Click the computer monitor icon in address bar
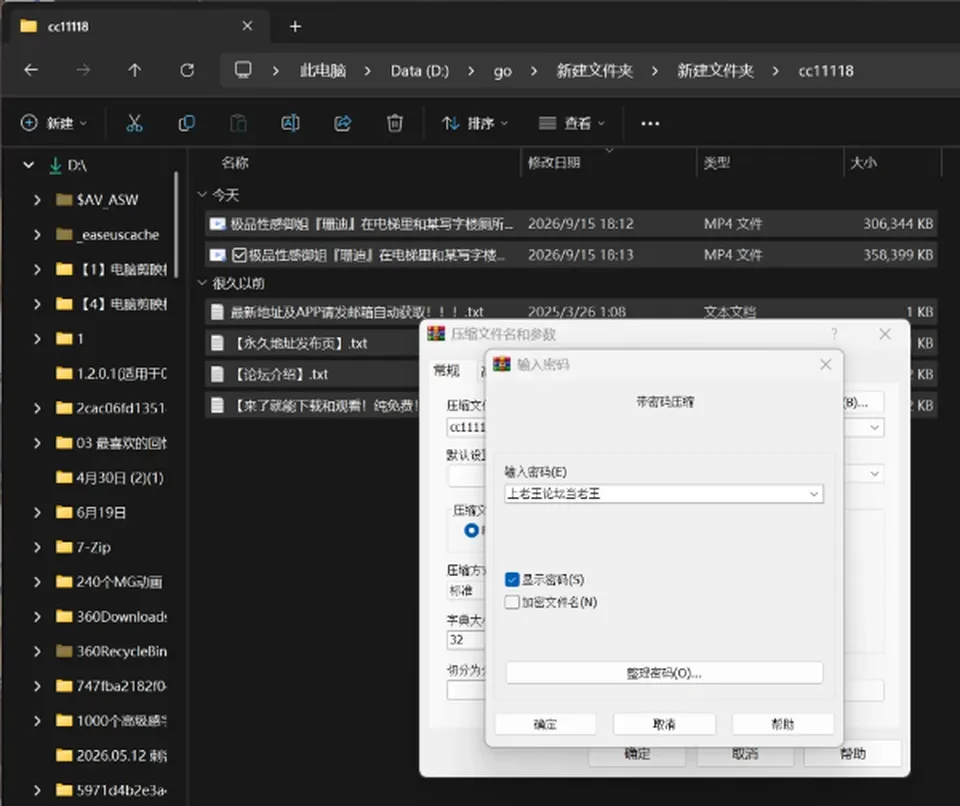Image resolution: width=960 pixels, height=806 pixels. click(x=243, y=70)
